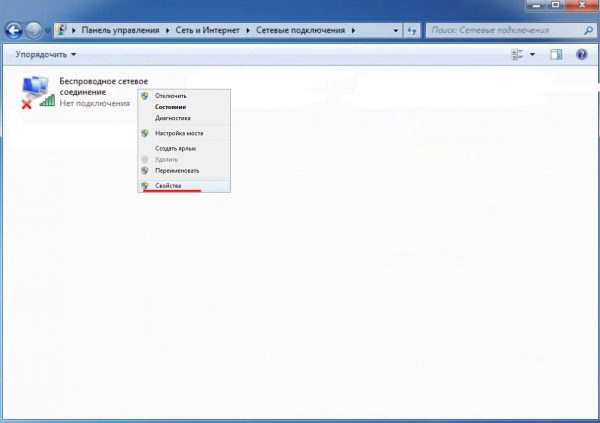Click the Control Panel icon in address bar
This screenshot has width=600, height=423.
point(61,30)
